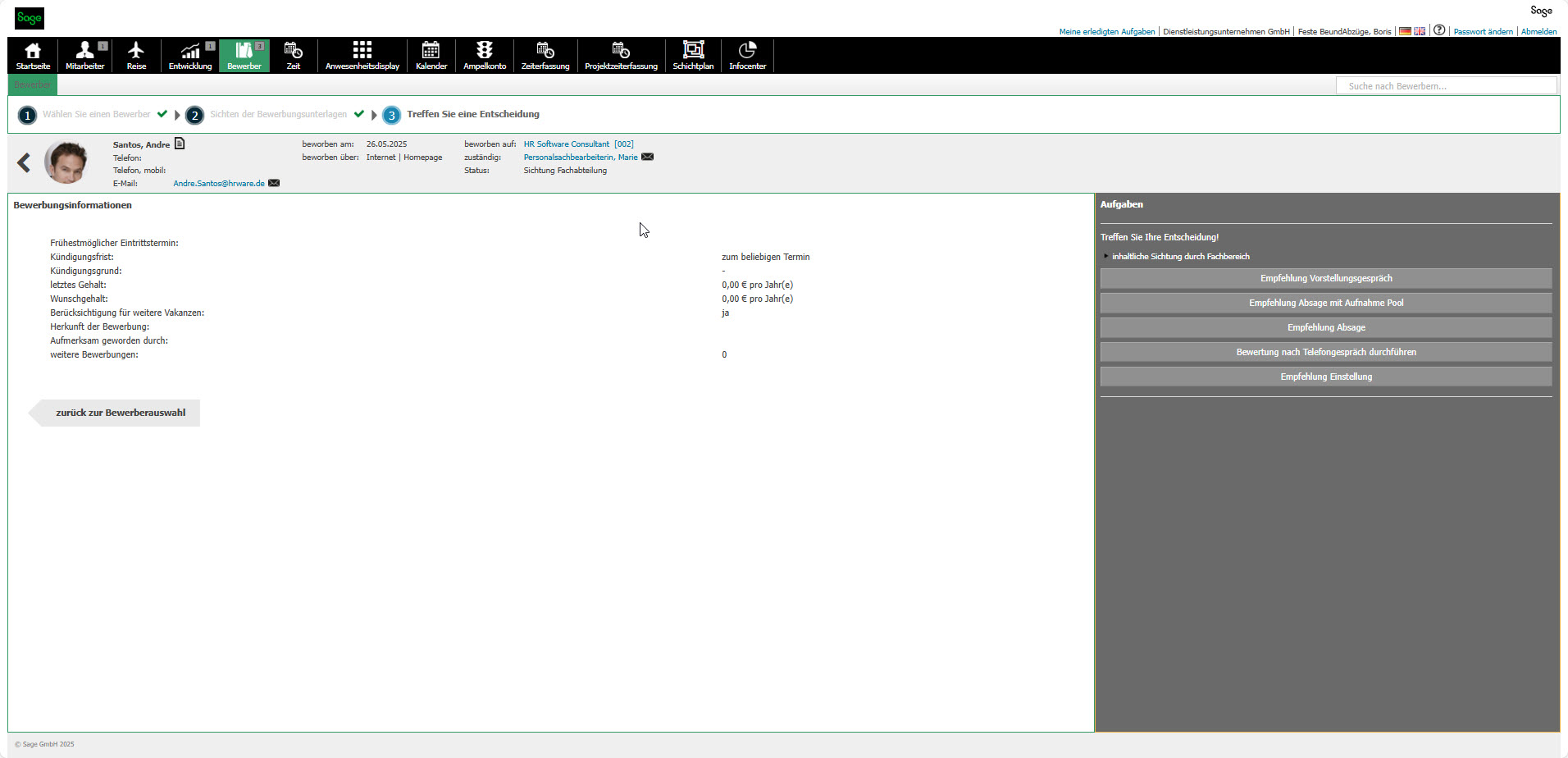Open Infocenter pie chart icon
Screen dimensions: 1568x758
click(747, 55)
